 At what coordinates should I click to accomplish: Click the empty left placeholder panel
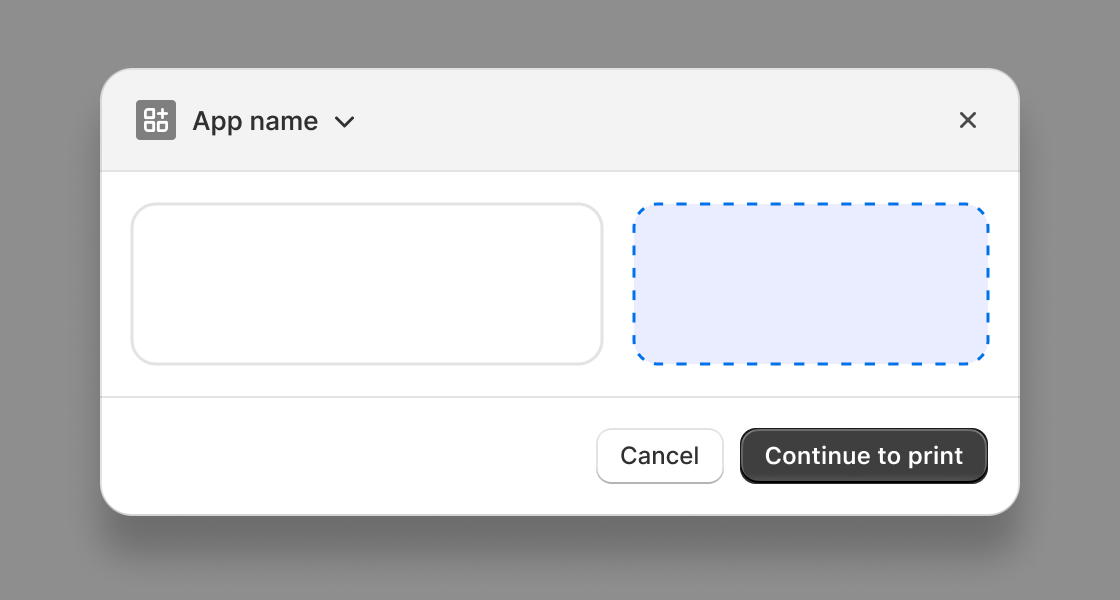pos(367,283)
